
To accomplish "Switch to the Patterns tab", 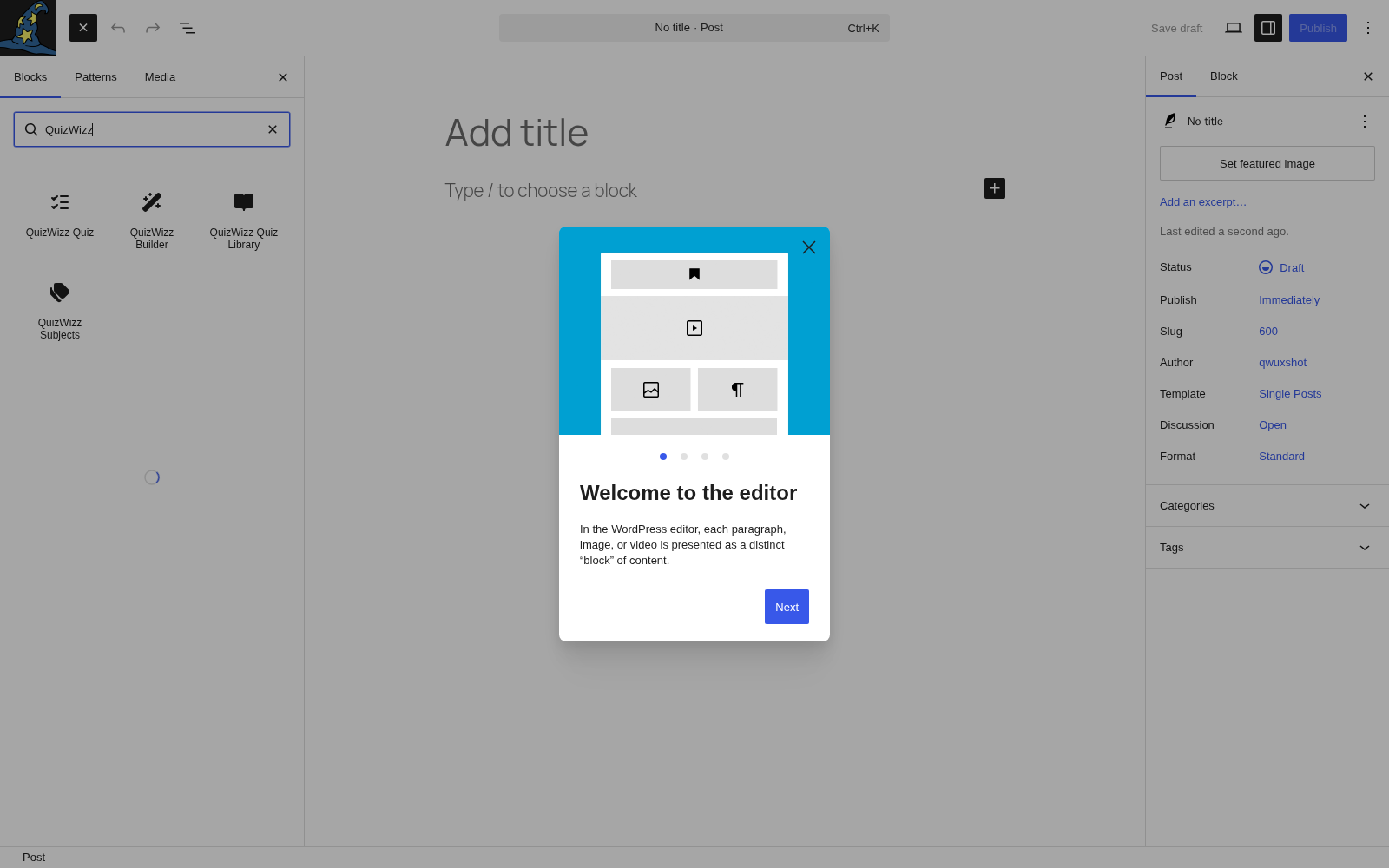I will [x=95, y=77].
